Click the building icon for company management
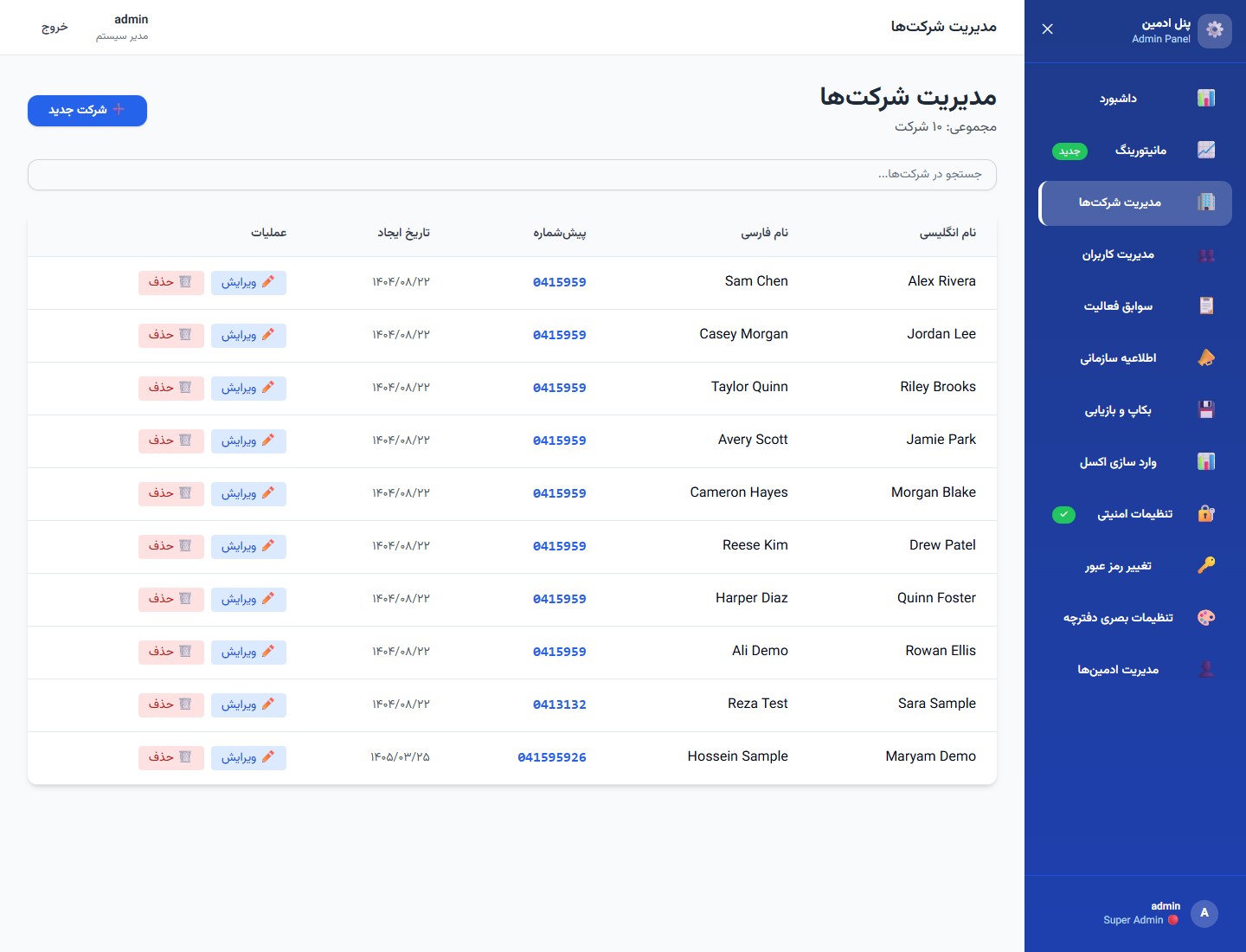 point(1206,203)
